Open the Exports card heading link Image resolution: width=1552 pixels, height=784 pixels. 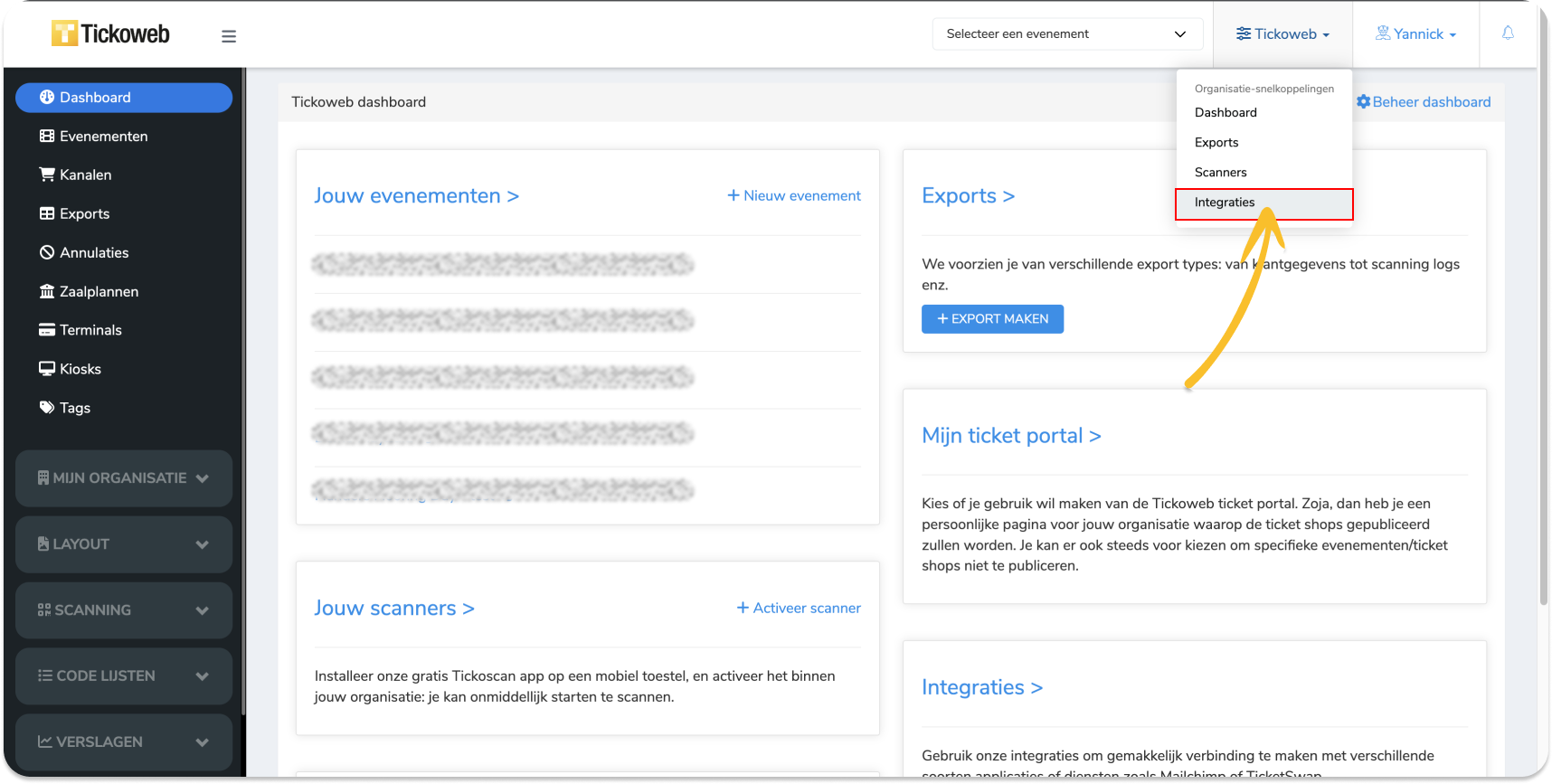pos(969,196)
